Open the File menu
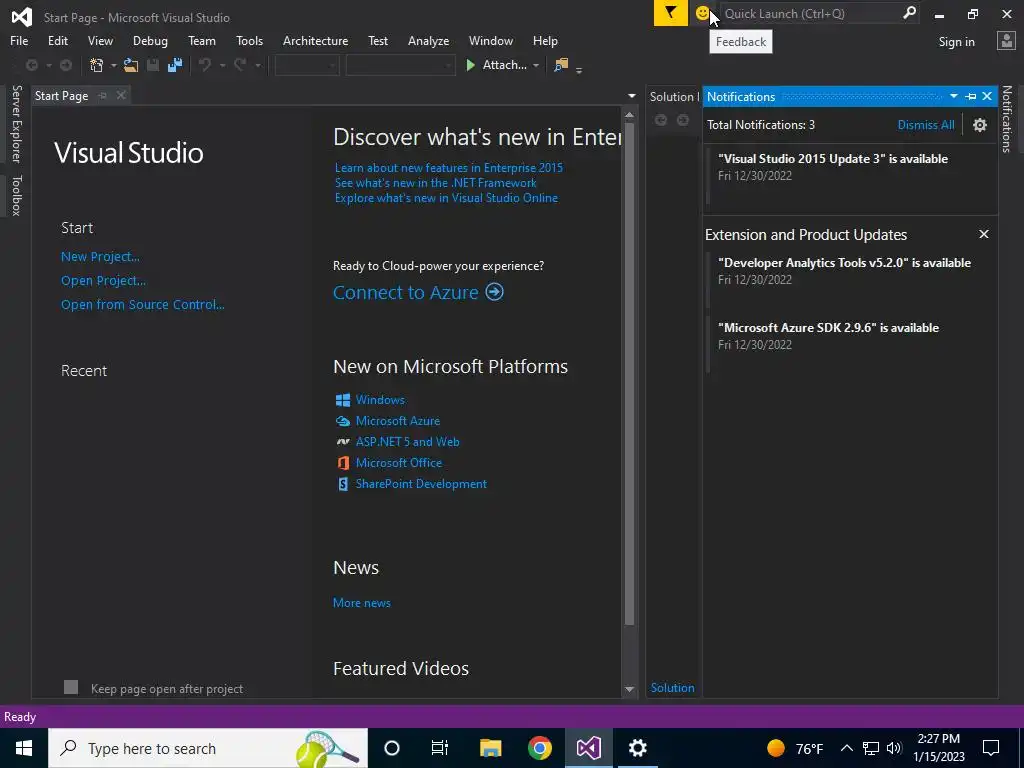The width and height of the screenshot is (1024, 768). coord(19,40)
